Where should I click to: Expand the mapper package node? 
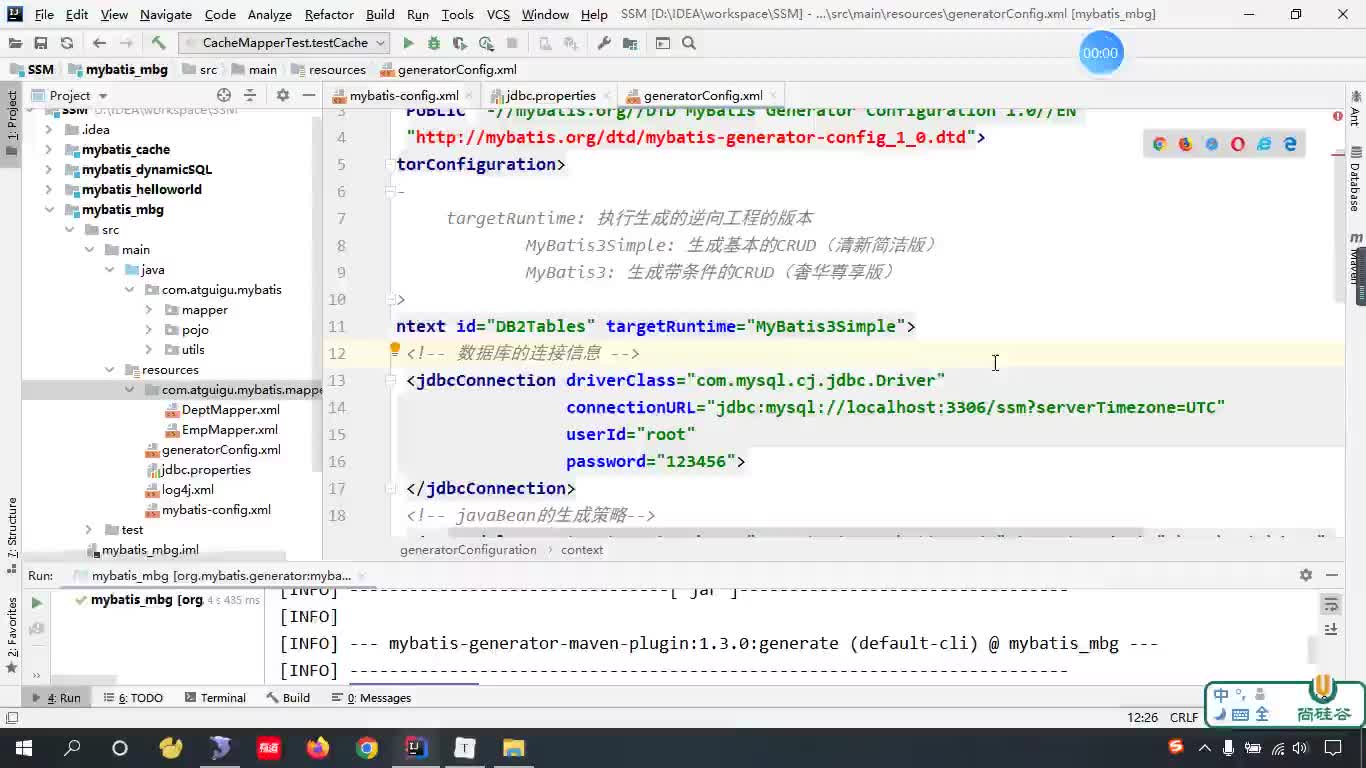pos(149,310)
